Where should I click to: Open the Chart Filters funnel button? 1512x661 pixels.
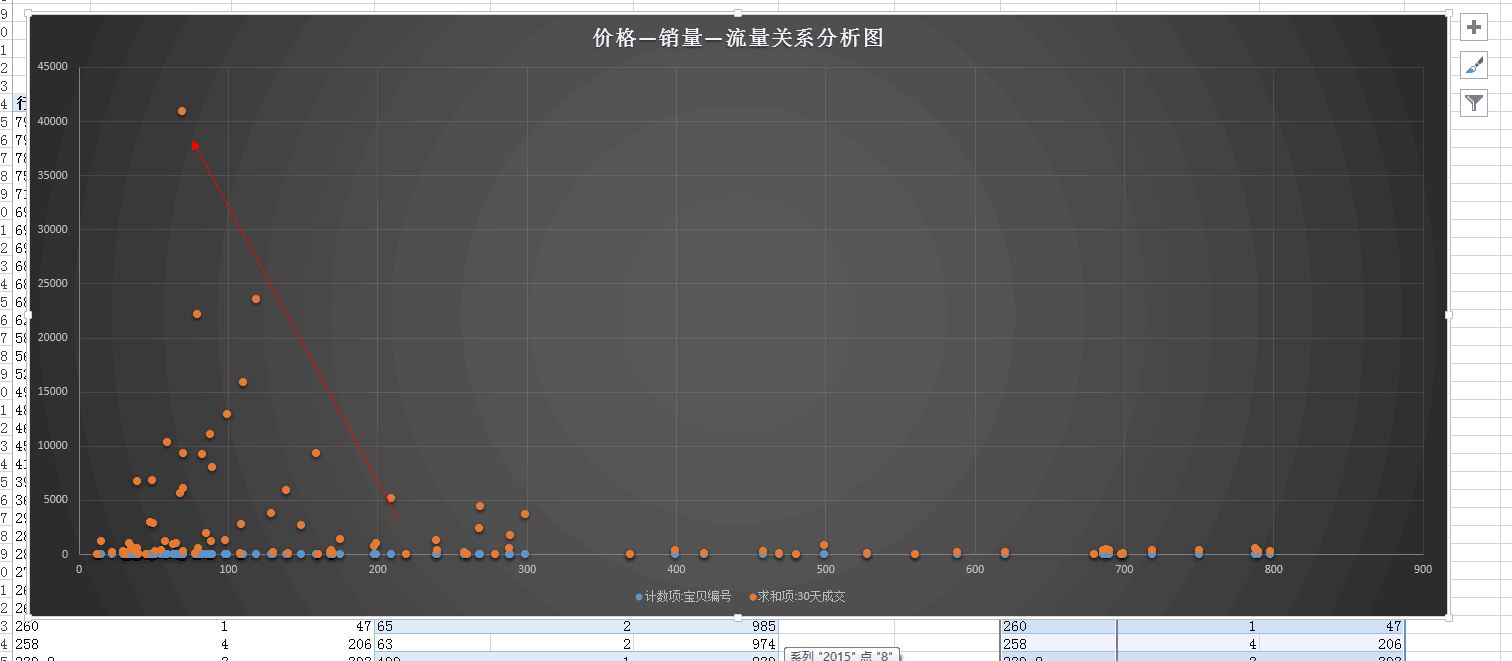[x=1474, y=102]
